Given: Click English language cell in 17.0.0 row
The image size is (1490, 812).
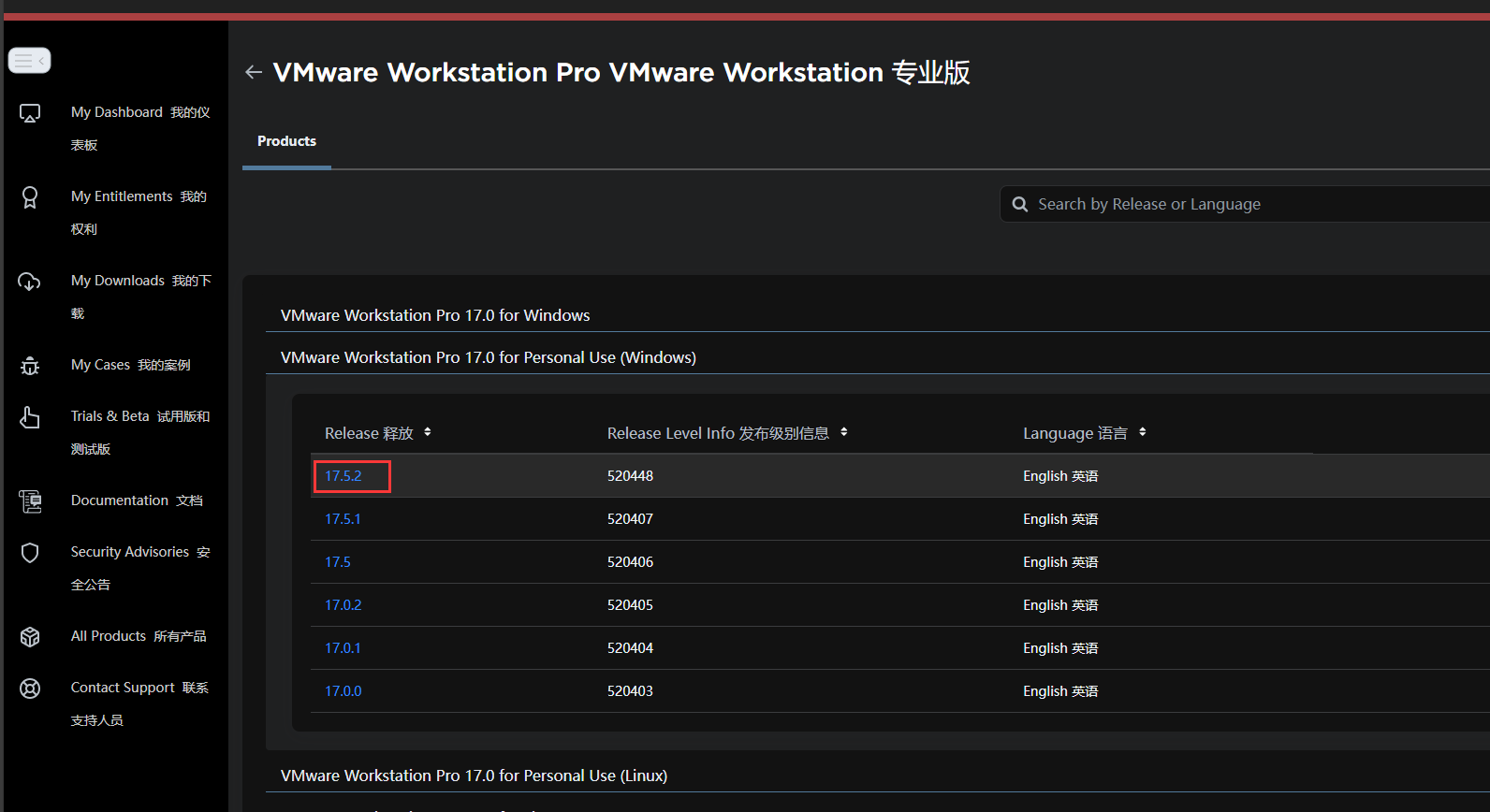Looking at the screenshot, I should tap(1060, 691).
